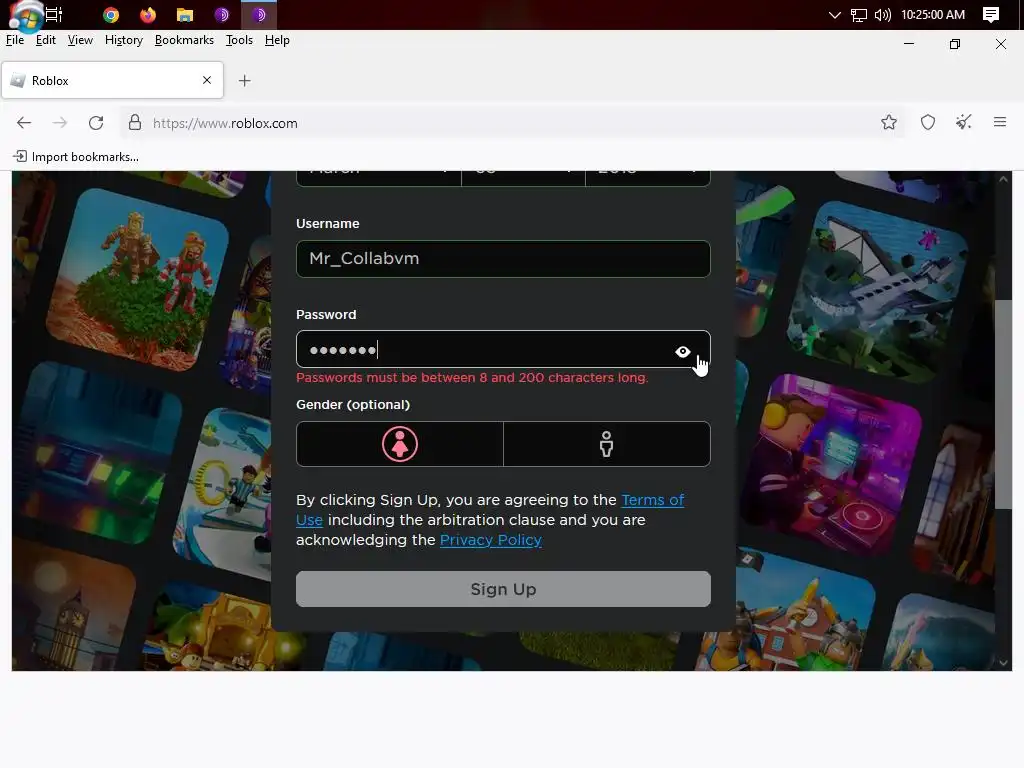Click the Sign Up button

(x=503, y=589)
